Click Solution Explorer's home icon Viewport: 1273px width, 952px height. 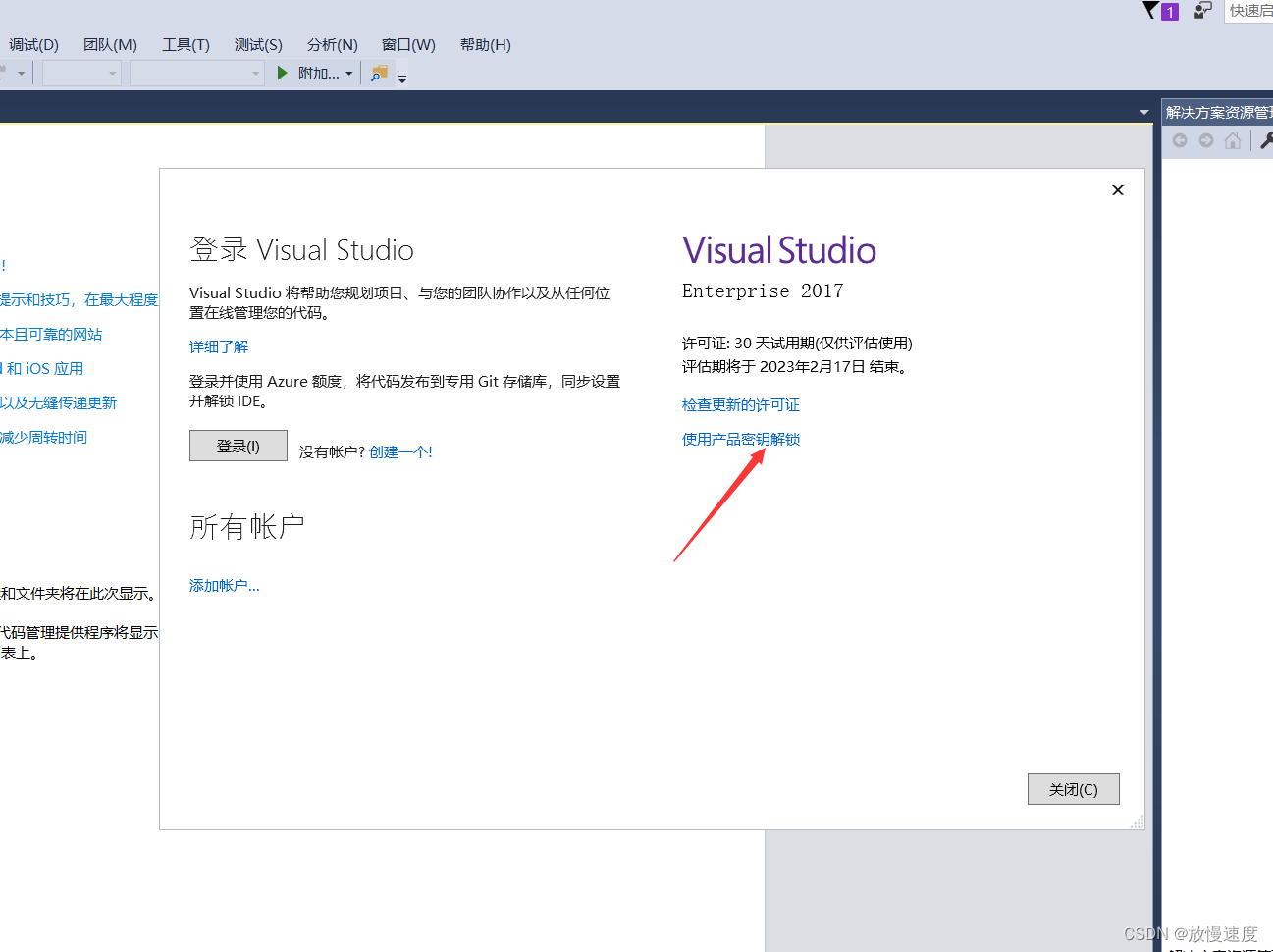pyautogui.click(x=1233, y=140)
